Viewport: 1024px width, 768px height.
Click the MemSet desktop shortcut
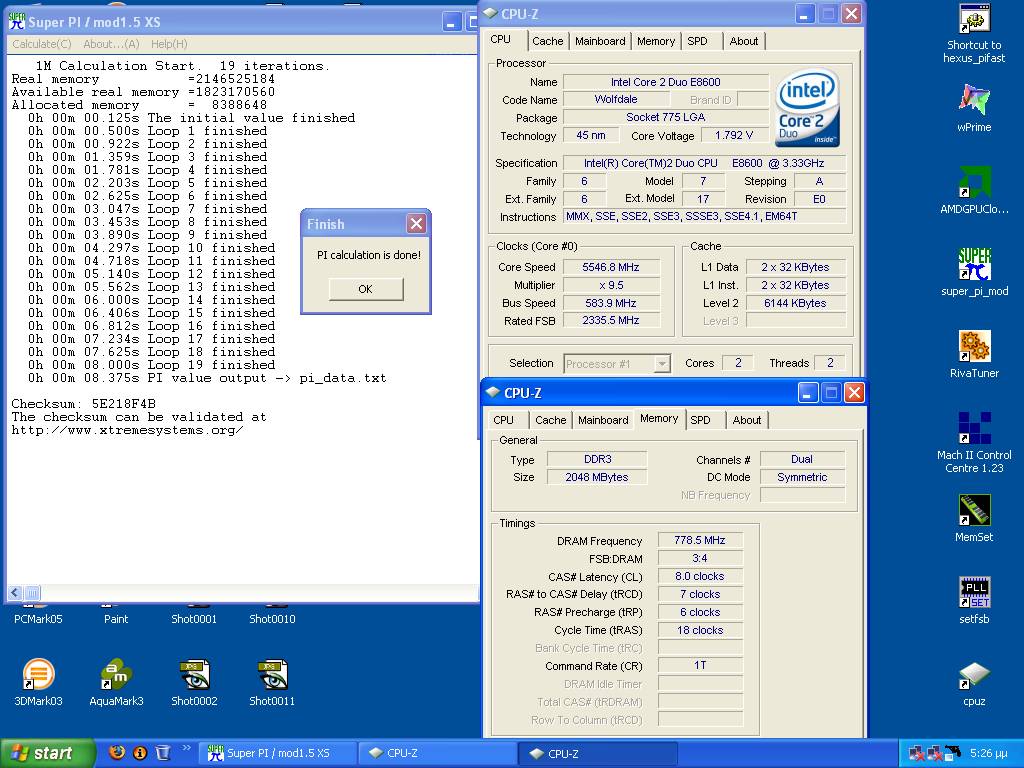coord(974,510)
